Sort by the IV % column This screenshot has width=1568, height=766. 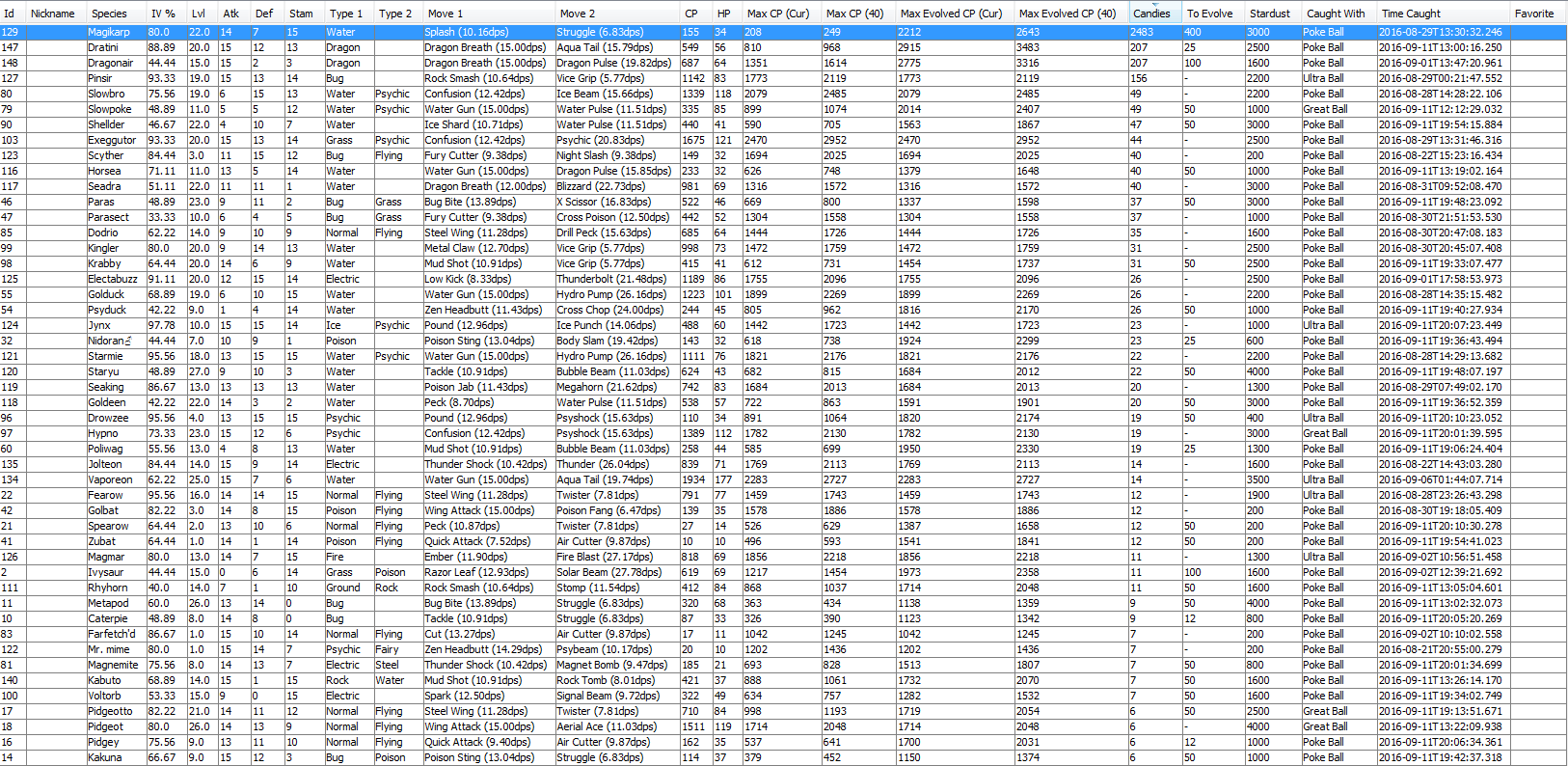[165, 14]
